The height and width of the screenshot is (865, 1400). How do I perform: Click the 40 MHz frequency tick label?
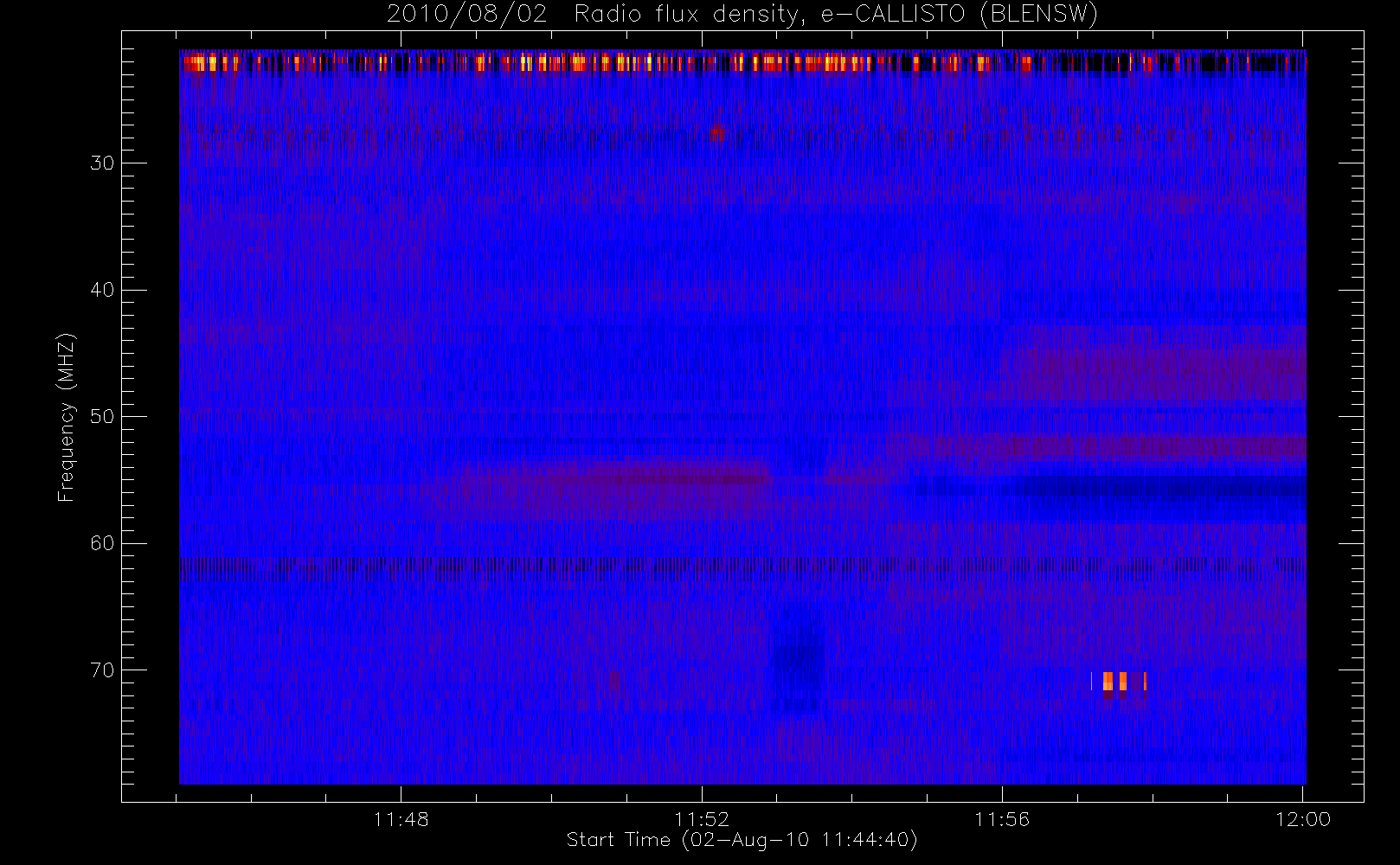(102, 290)
